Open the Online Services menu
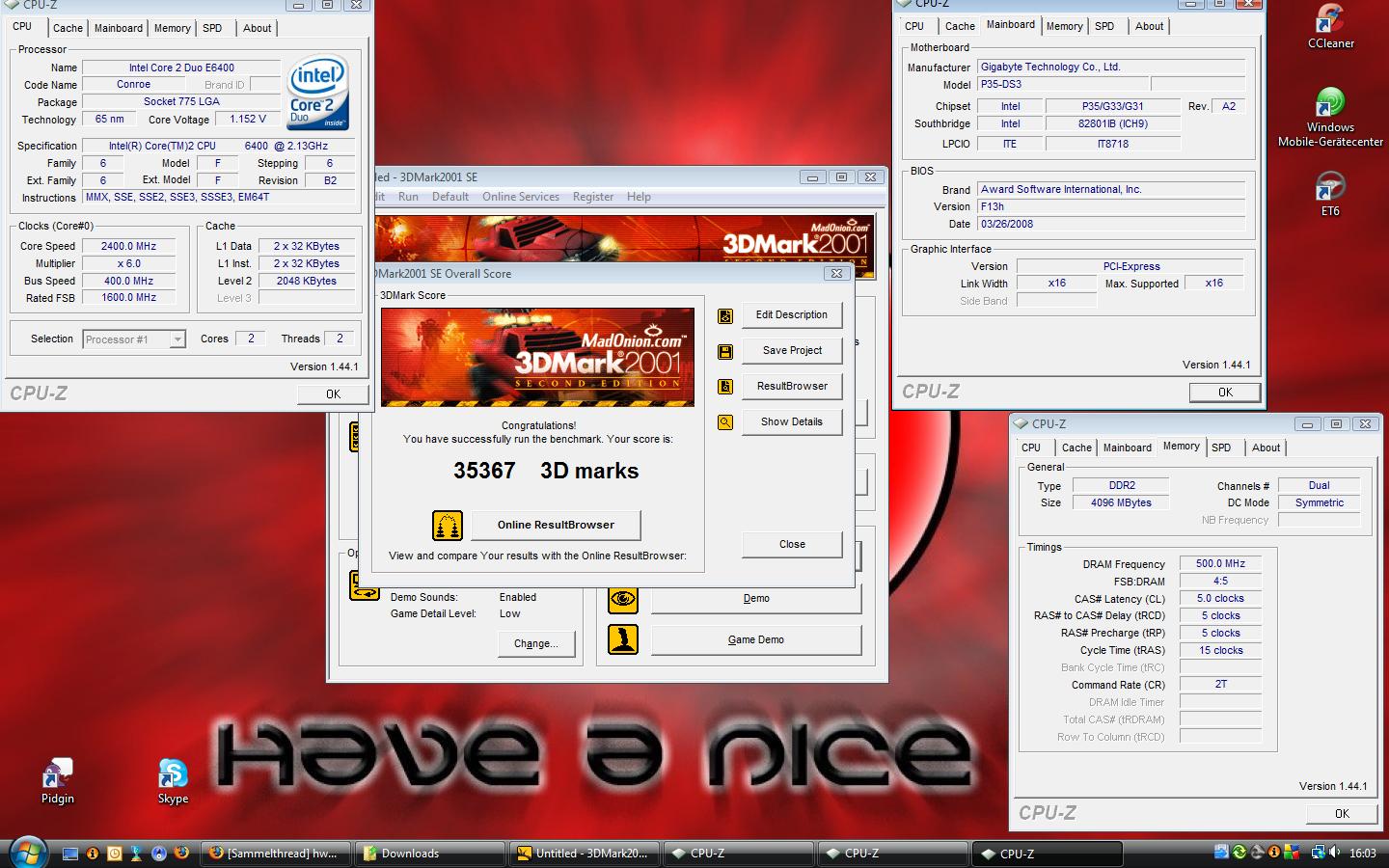Image resolution: width=1389 pixels, height=868 pixels. pyautogui.click(x=521, y=197)
